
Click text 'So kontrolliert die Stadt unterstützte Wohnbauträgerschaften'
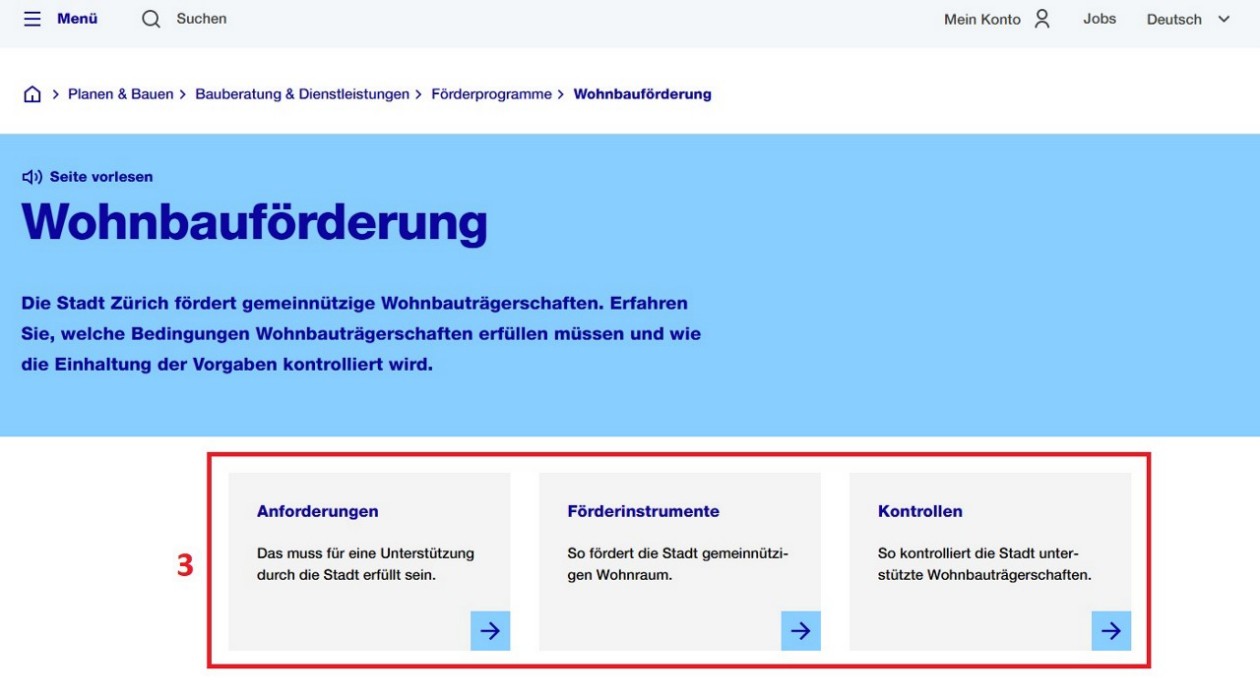[x=984, y=564]
